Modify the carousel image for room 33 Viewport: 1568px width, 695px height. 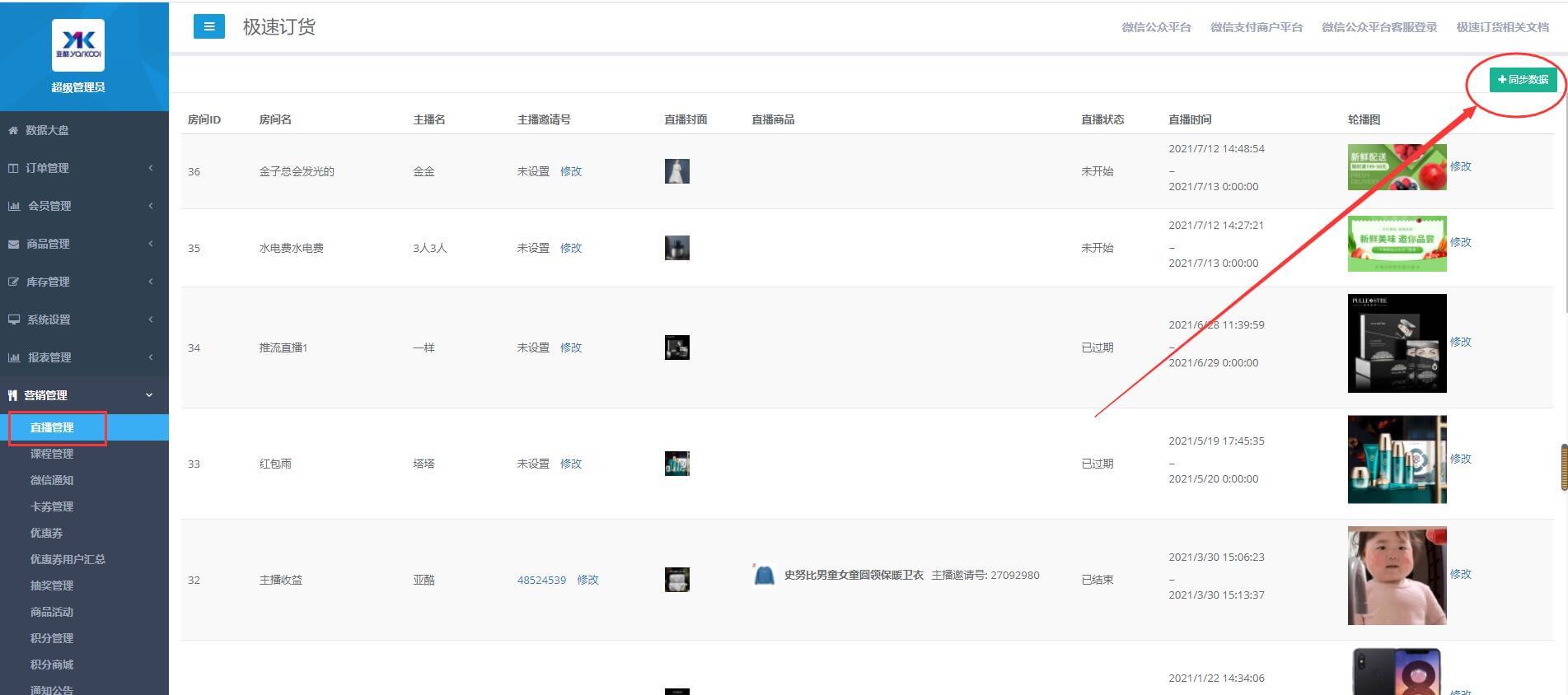(1461, 459)
